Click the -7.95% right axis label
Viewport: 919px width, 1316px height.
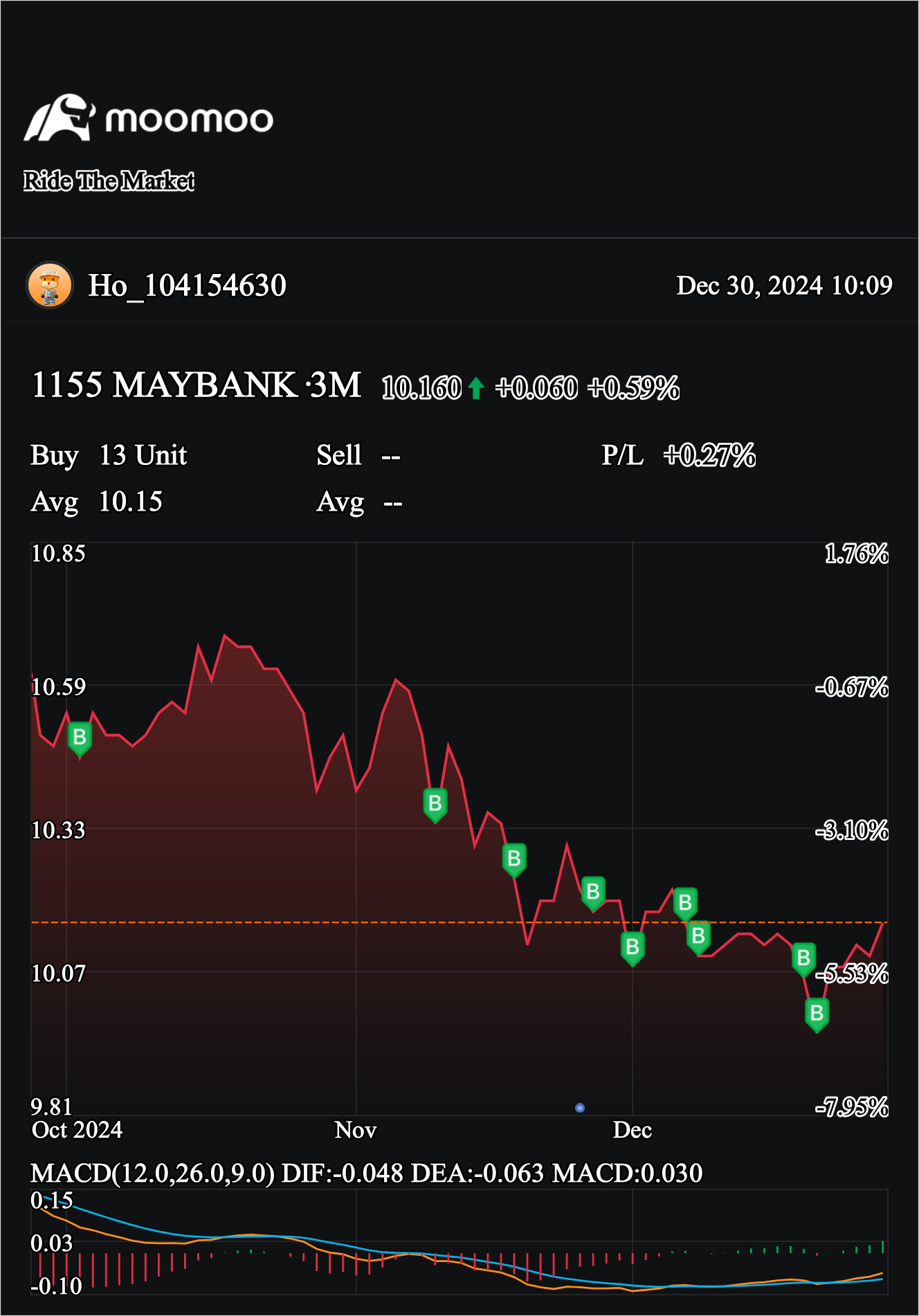852,1107
